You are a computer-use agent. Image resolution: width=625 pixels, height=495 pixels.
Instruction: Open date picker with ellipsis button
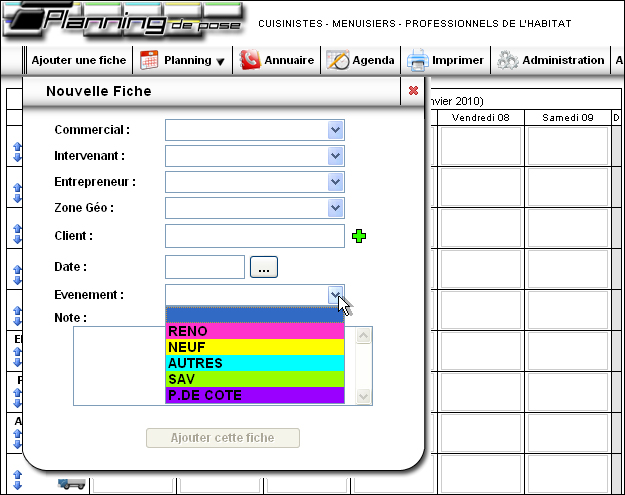[264, 267]
